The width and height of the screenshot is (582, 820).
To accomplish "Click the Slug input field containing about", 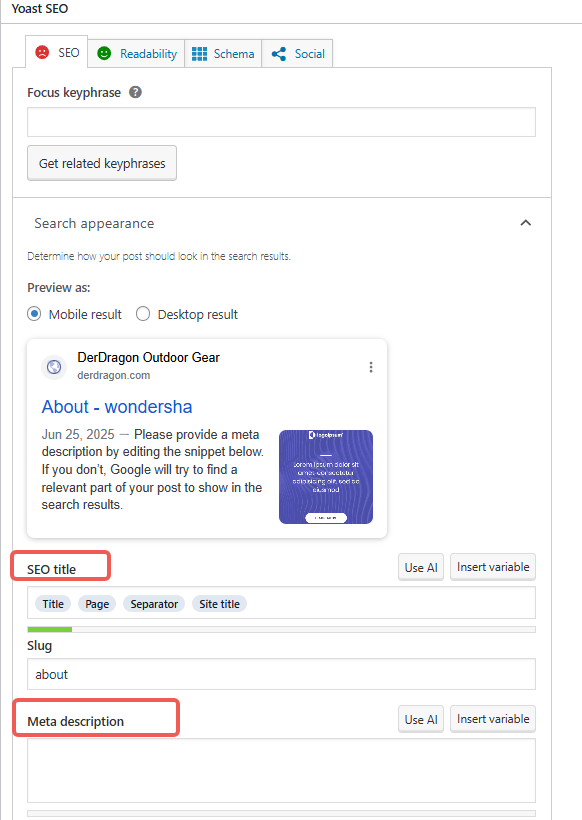I will point(281,674).
